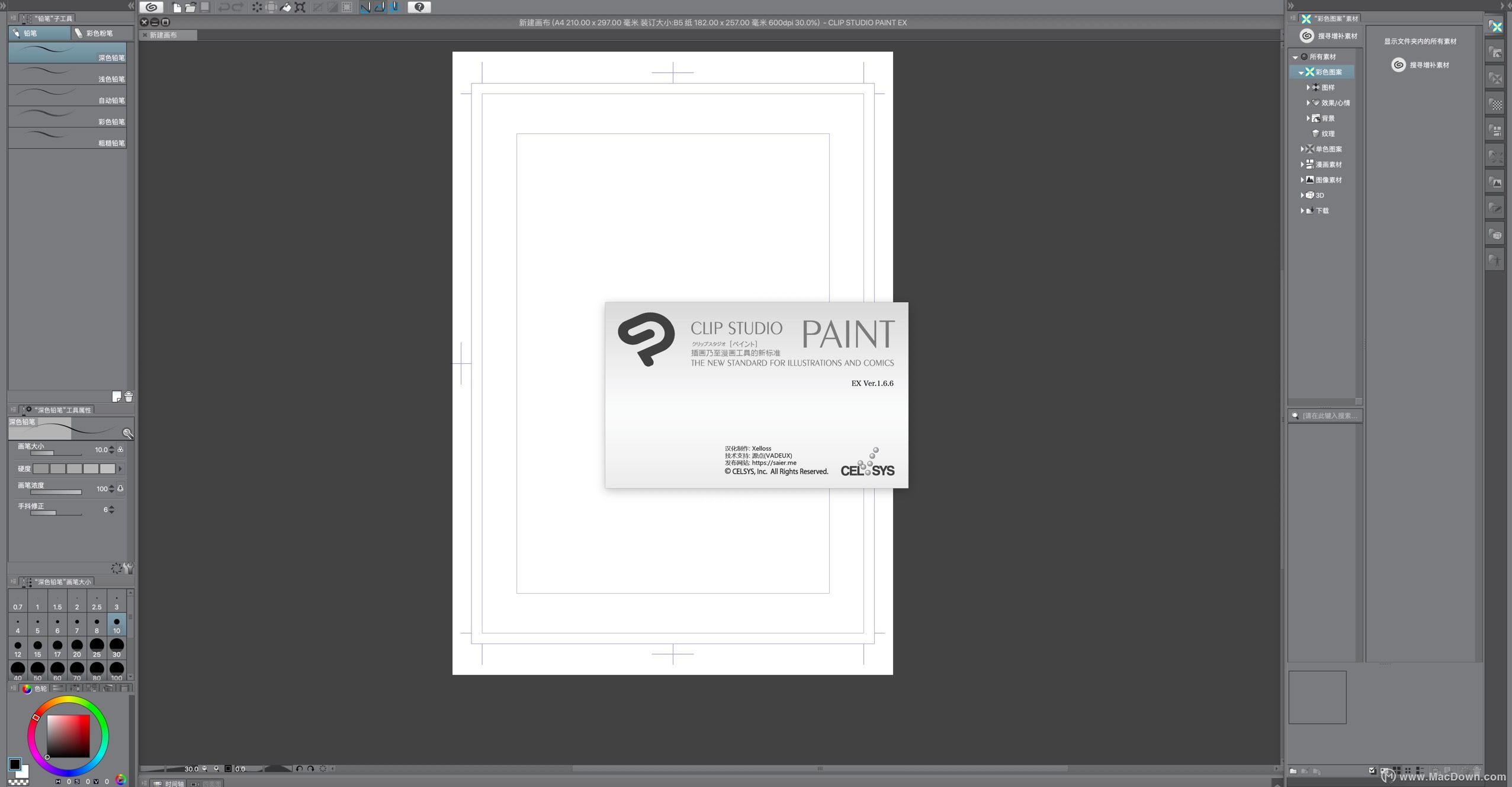Collapse the 彩色图案 material tree

coord(1301,72)
